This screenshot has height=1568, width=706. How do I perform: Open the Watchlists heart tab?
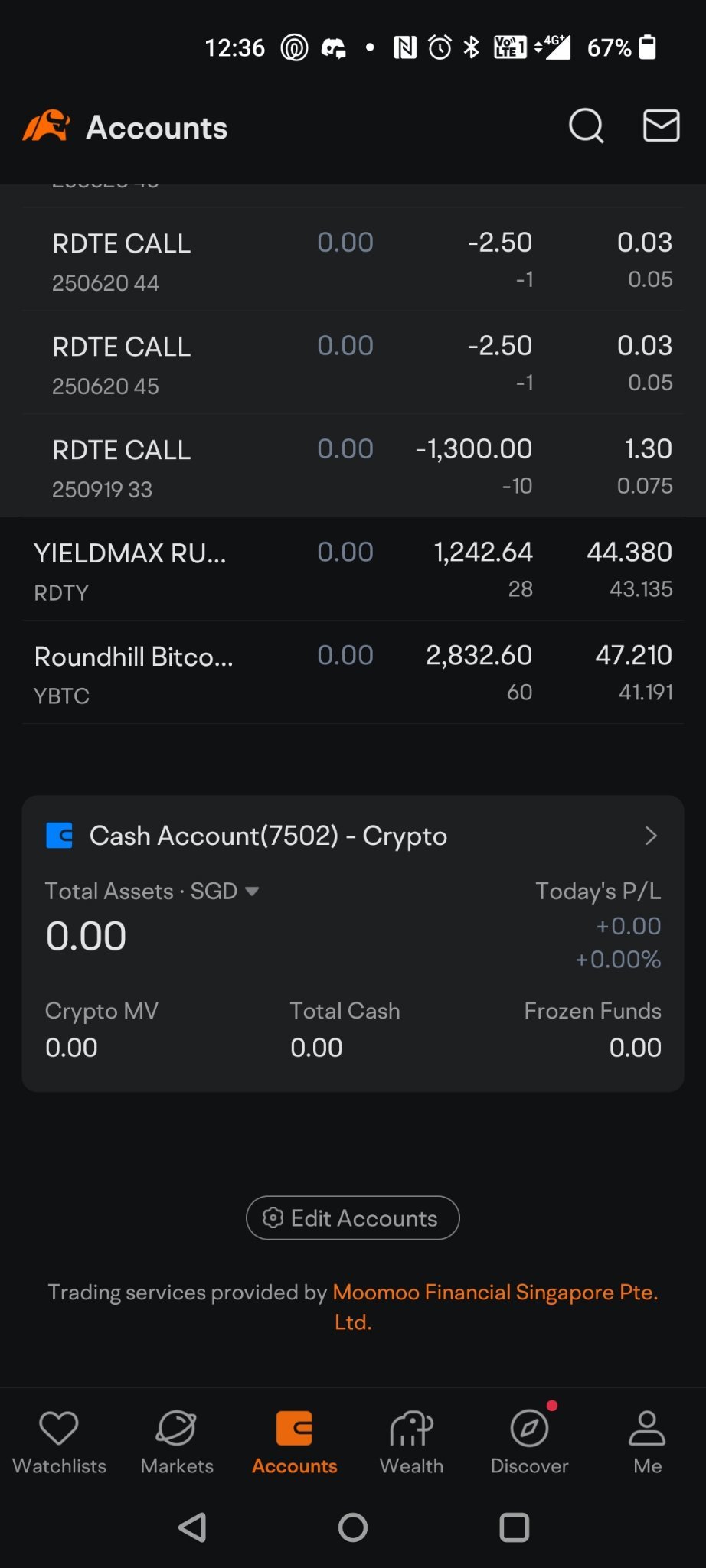point(59,1442)
